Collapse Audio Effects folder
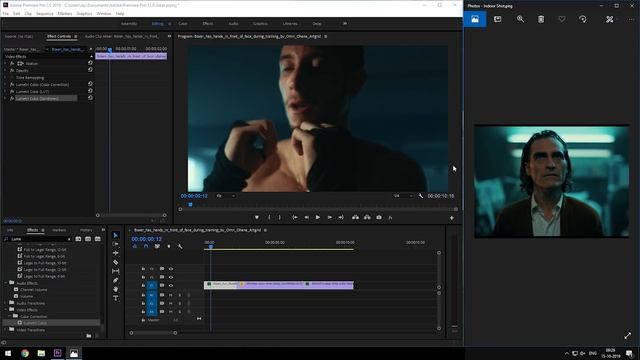Screen dimensions: 640x360 click(6, 282)
